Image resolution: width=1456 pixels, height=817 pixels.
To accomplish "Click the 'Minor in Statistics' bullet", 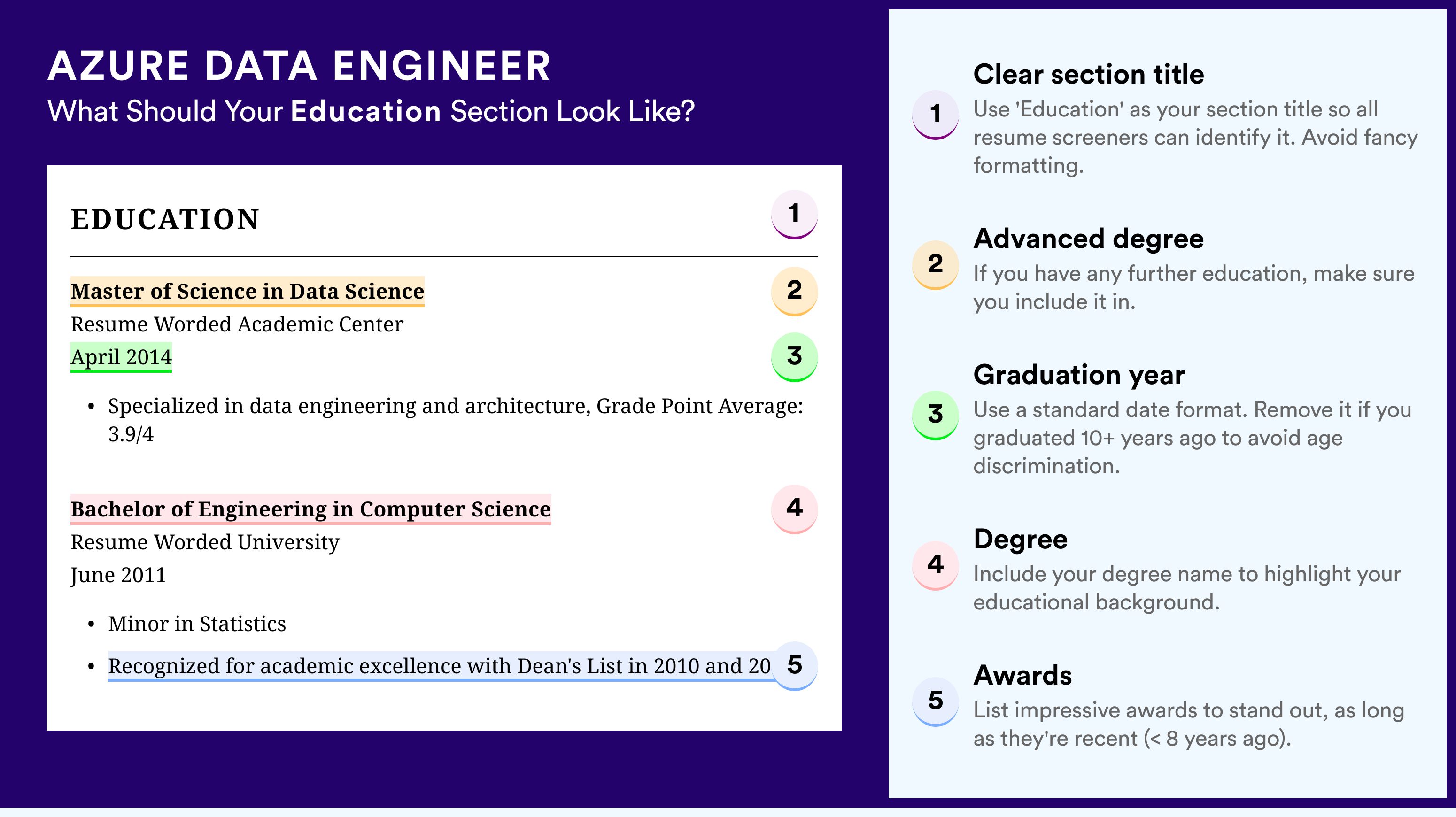I will tap(197, 624).
